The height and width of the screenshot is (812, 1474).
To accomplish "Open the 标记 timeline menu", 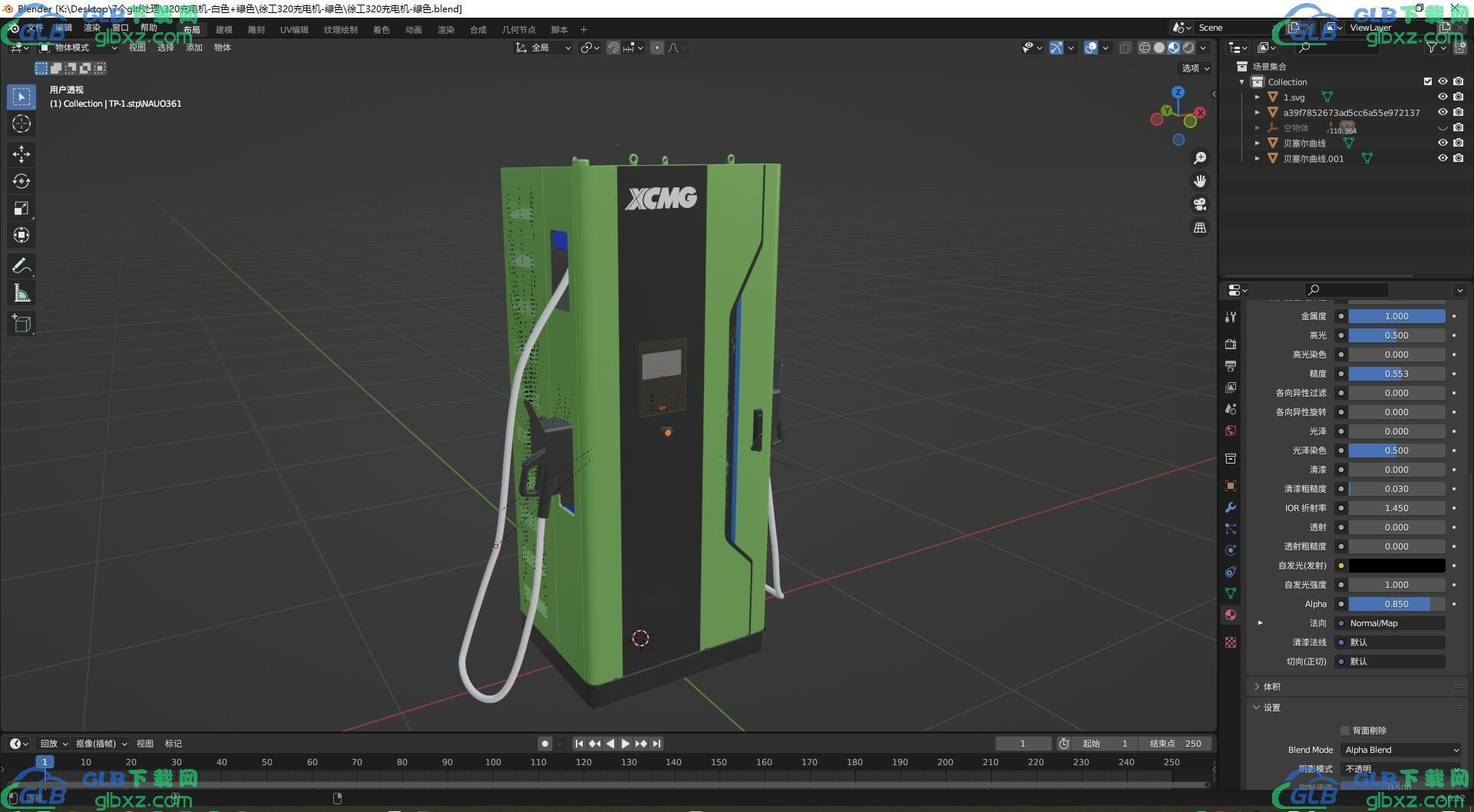I will (x=174, y=744).
